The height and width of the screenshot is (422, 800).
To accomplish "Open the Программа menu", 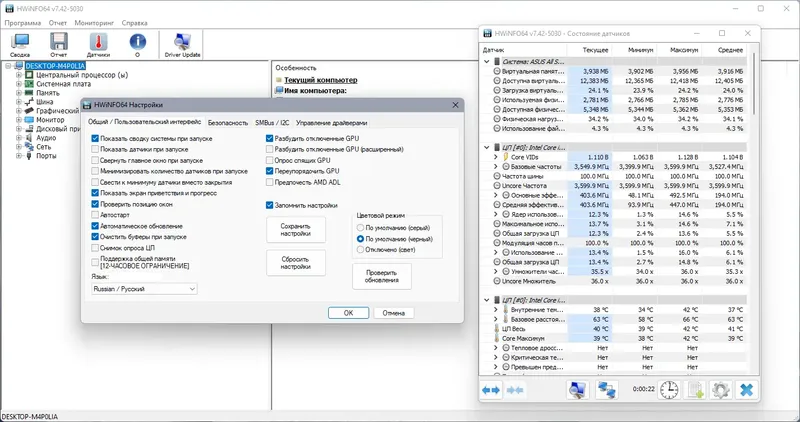I will [23, 23].
